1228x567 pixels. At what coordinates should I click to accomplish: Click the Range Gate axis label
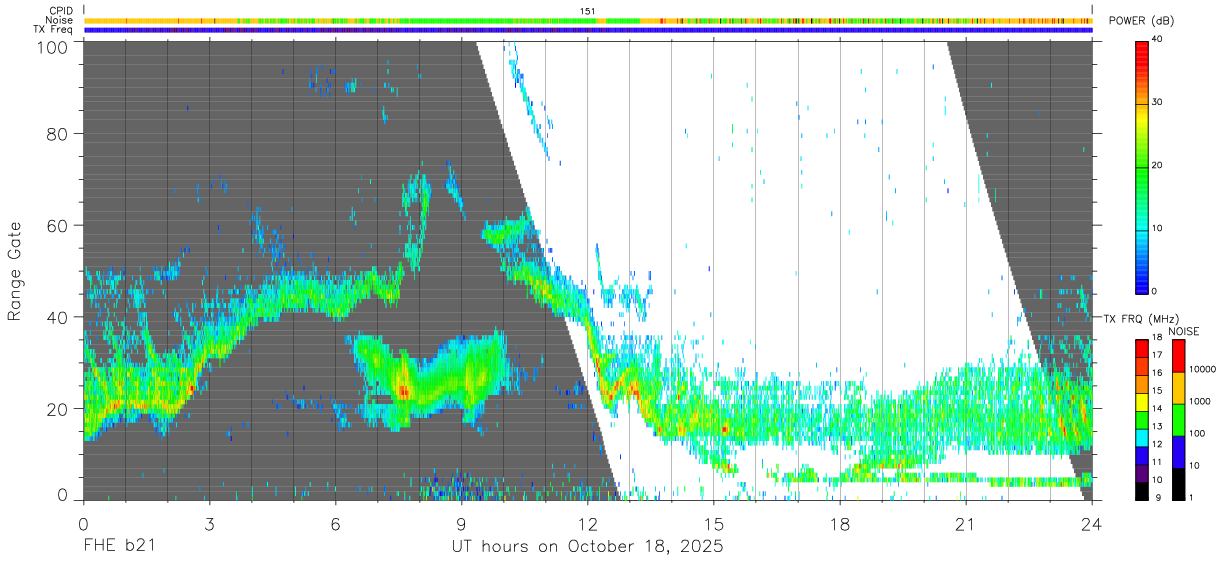pos(15,271)
